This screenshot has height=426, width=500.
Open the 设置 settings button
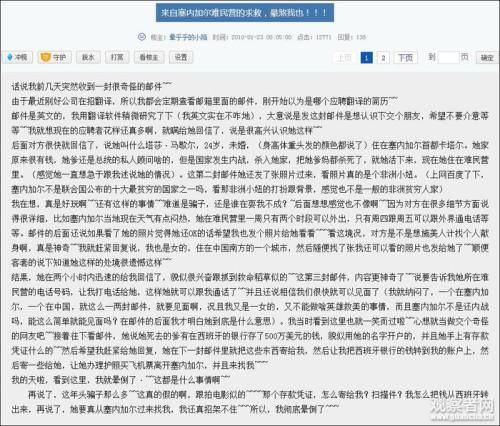181,57
